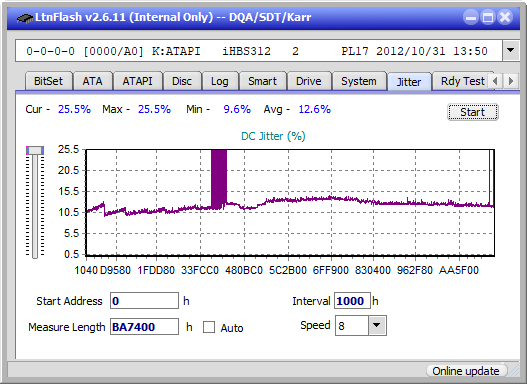Open the Drive tab
Viewport: 527px width, 384px height.
tap(309, 81)
